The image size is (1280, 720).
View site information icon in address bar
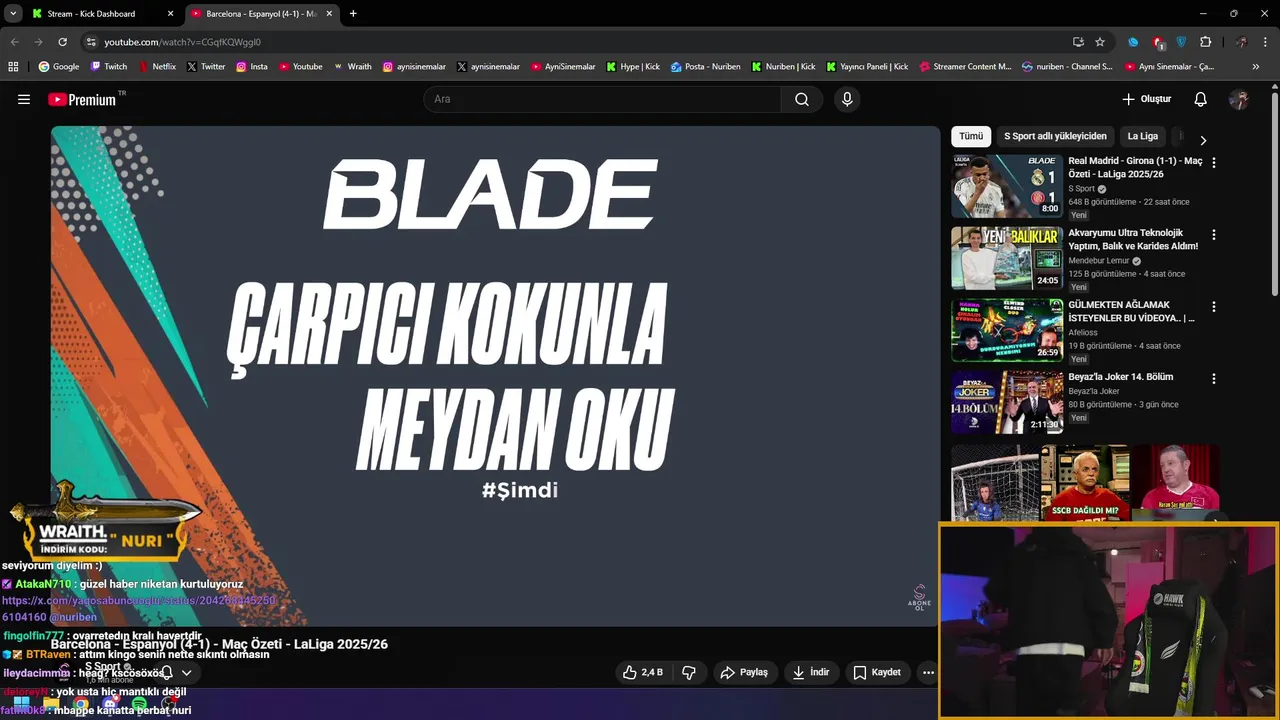[x=91, y=42]
